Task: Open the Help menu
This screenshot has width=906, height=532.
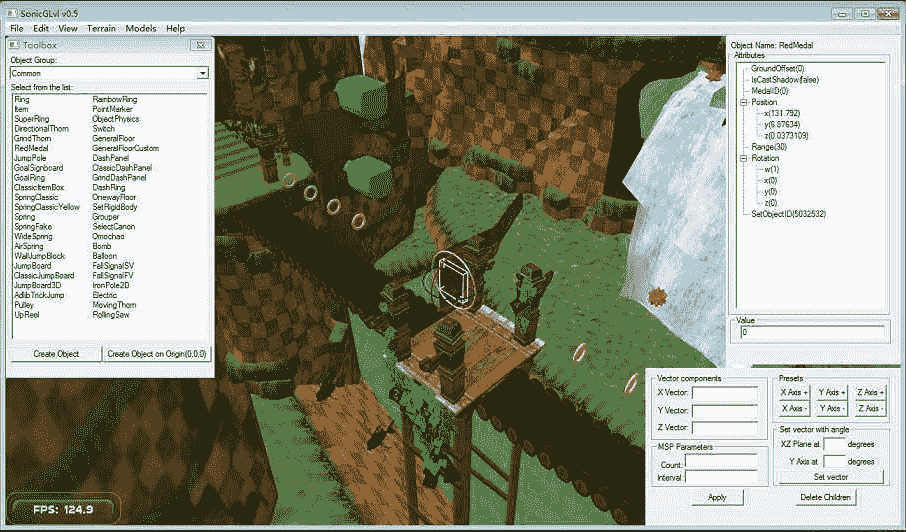Action: (x=176, y=28)
